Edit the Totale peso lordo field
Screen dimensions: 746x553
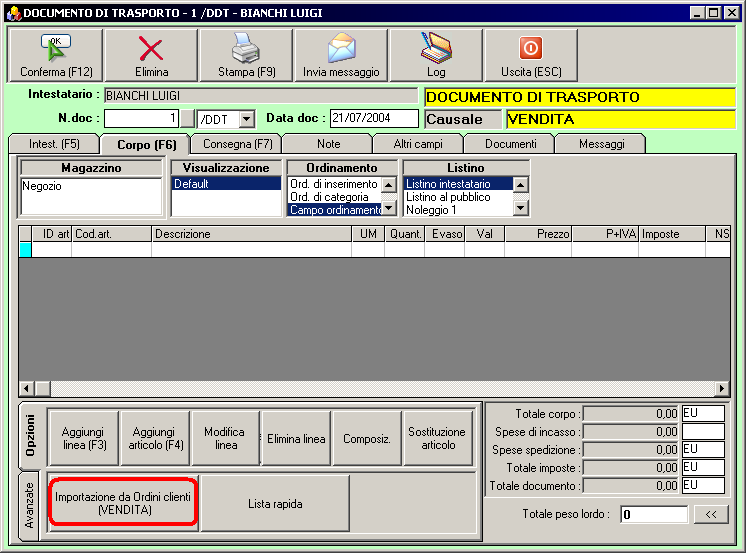654,514
